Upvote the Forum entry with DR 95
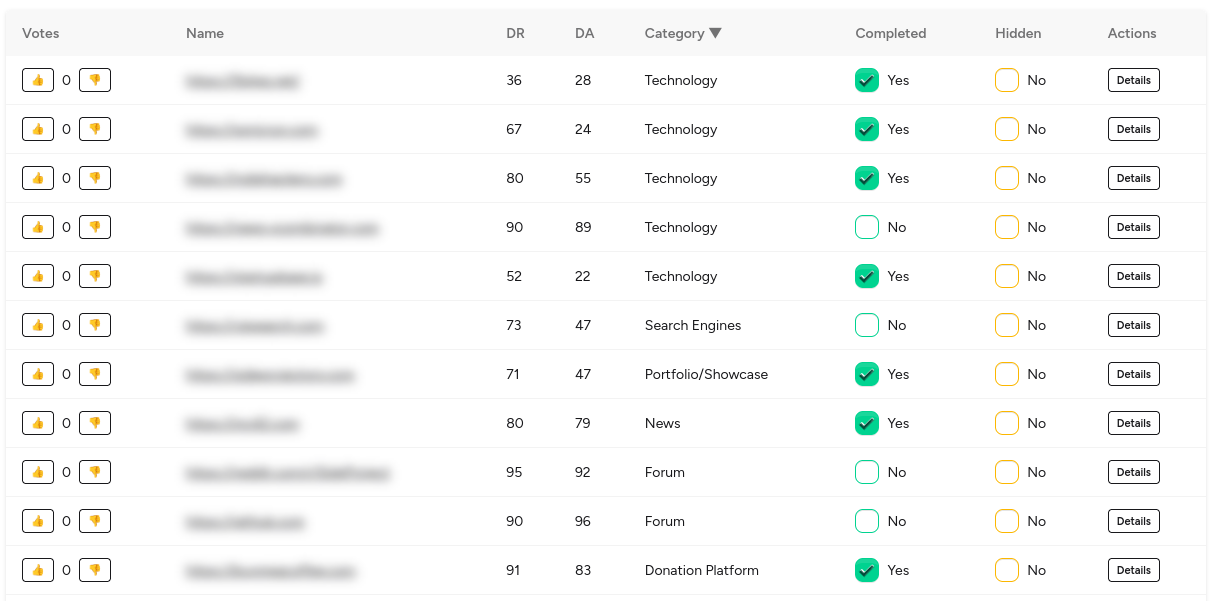 click(38, 472)
